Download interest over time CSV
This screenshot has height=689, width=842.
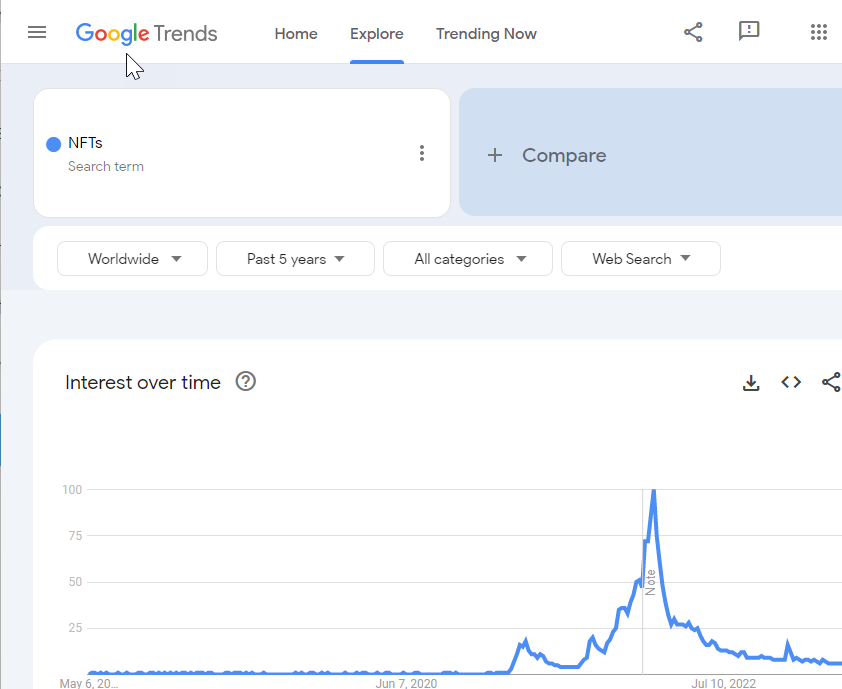(751, 383)
